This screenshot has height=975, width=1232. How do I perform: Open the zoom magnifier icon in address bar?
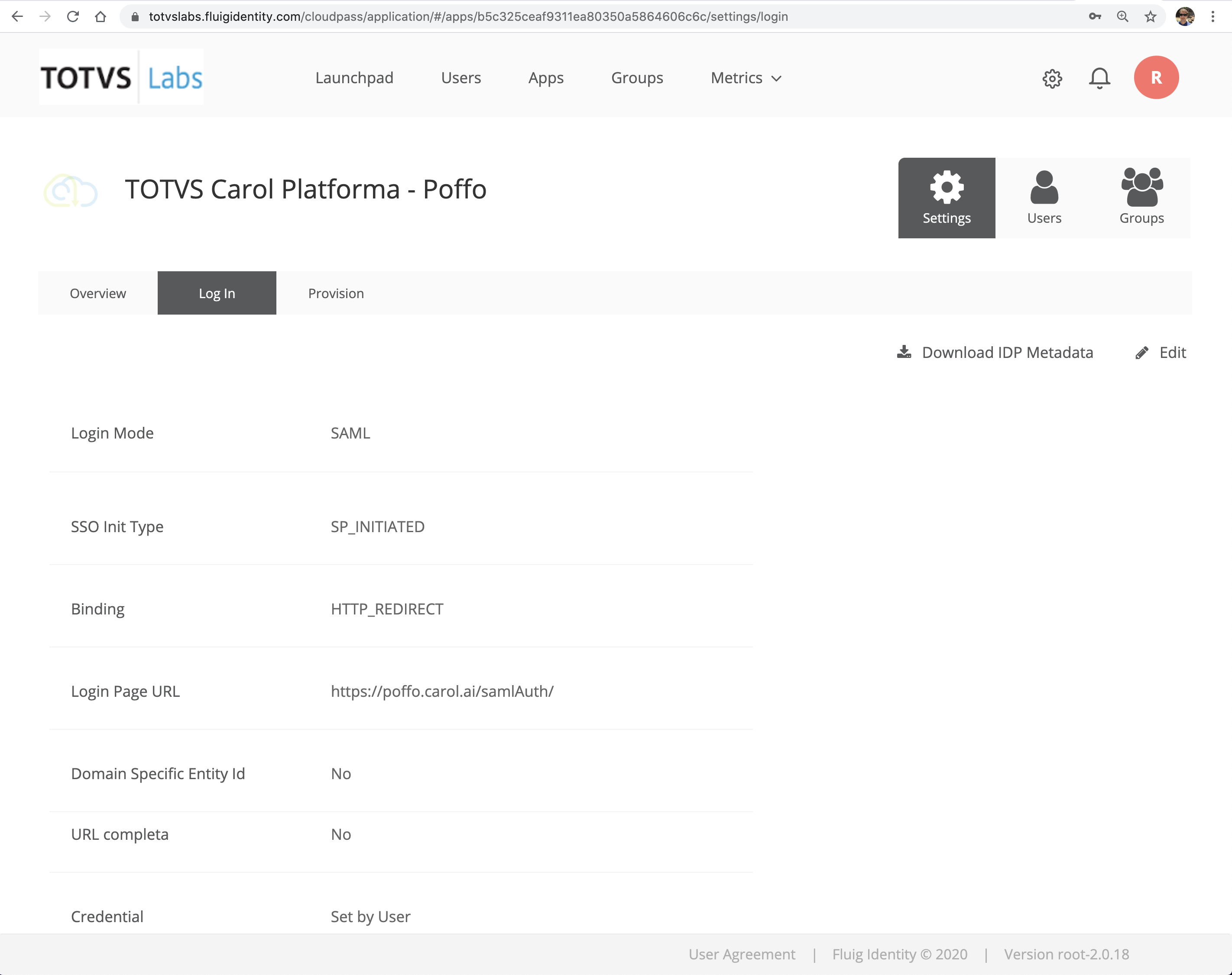1122,16
